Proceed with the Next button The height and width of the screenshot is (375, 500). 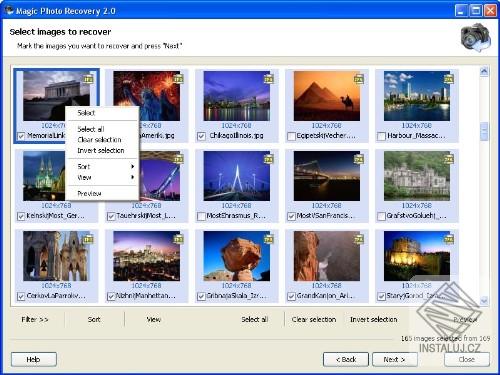pyautogui.click(x=395, y=359)
